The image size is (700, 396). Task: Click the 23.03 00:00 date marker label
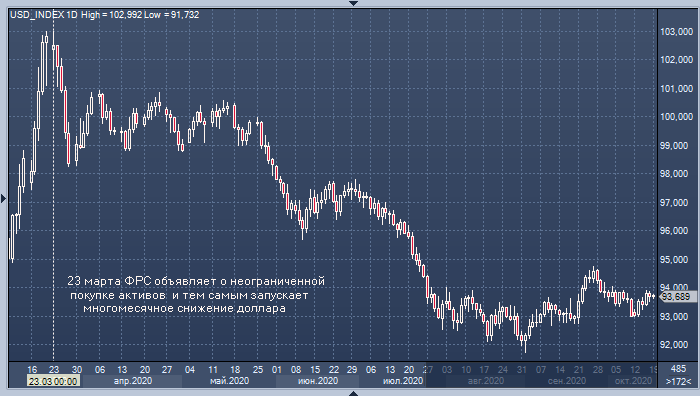coord(54,381)
